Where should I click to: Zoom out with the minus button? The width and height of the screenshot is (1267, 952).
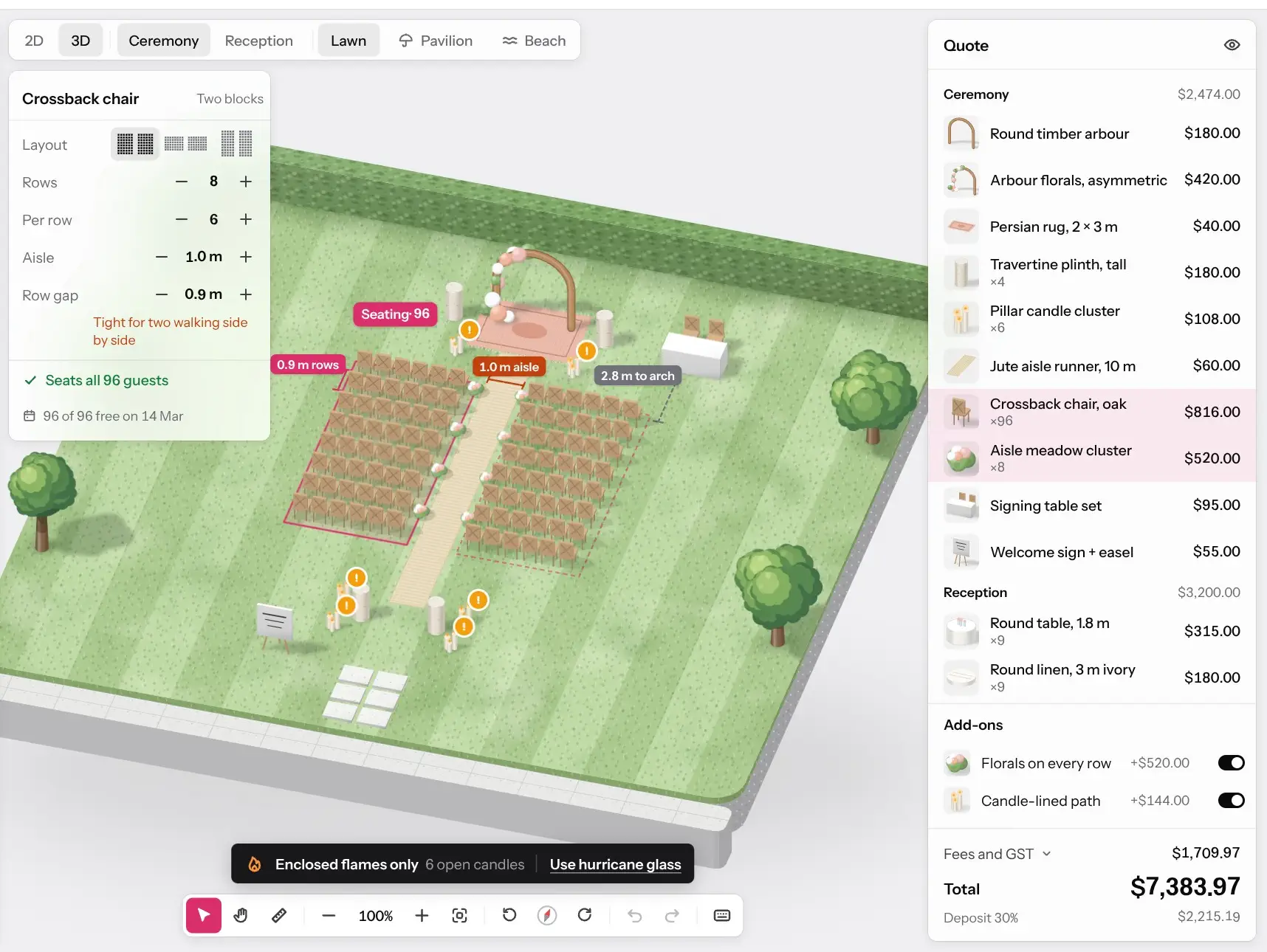[x=329, y=916]
